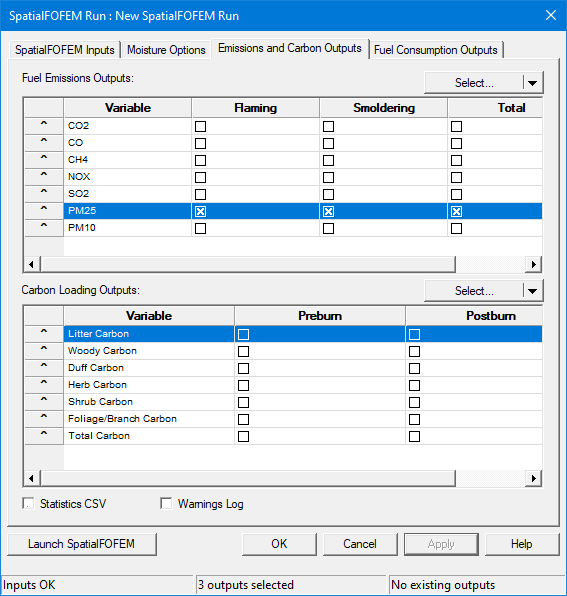567x596 pixels.
Task: Tick the CH4 Total checkbox
Action: (456, 160)
